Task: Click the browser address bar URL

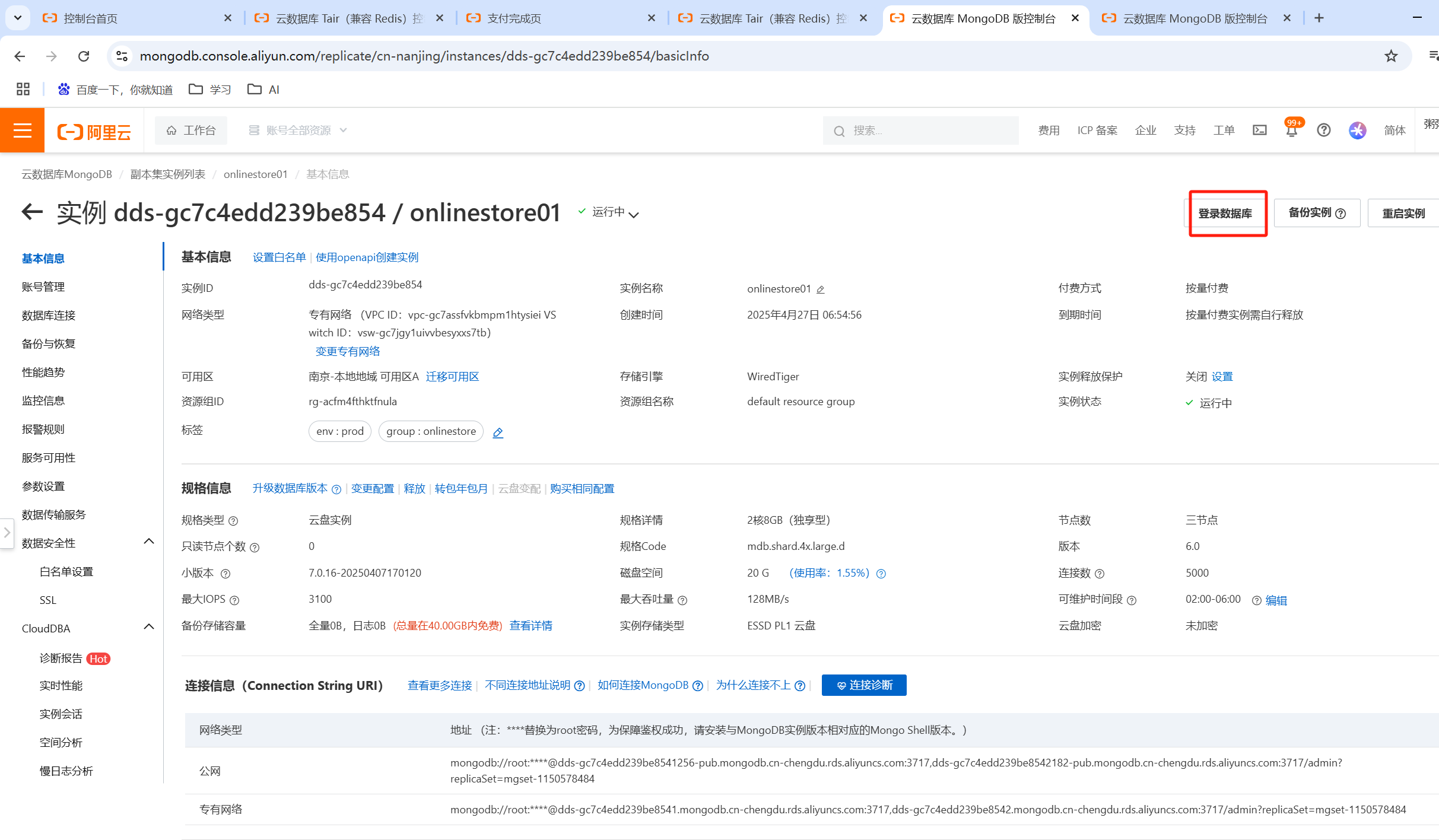Action: [x=424, y=56]
